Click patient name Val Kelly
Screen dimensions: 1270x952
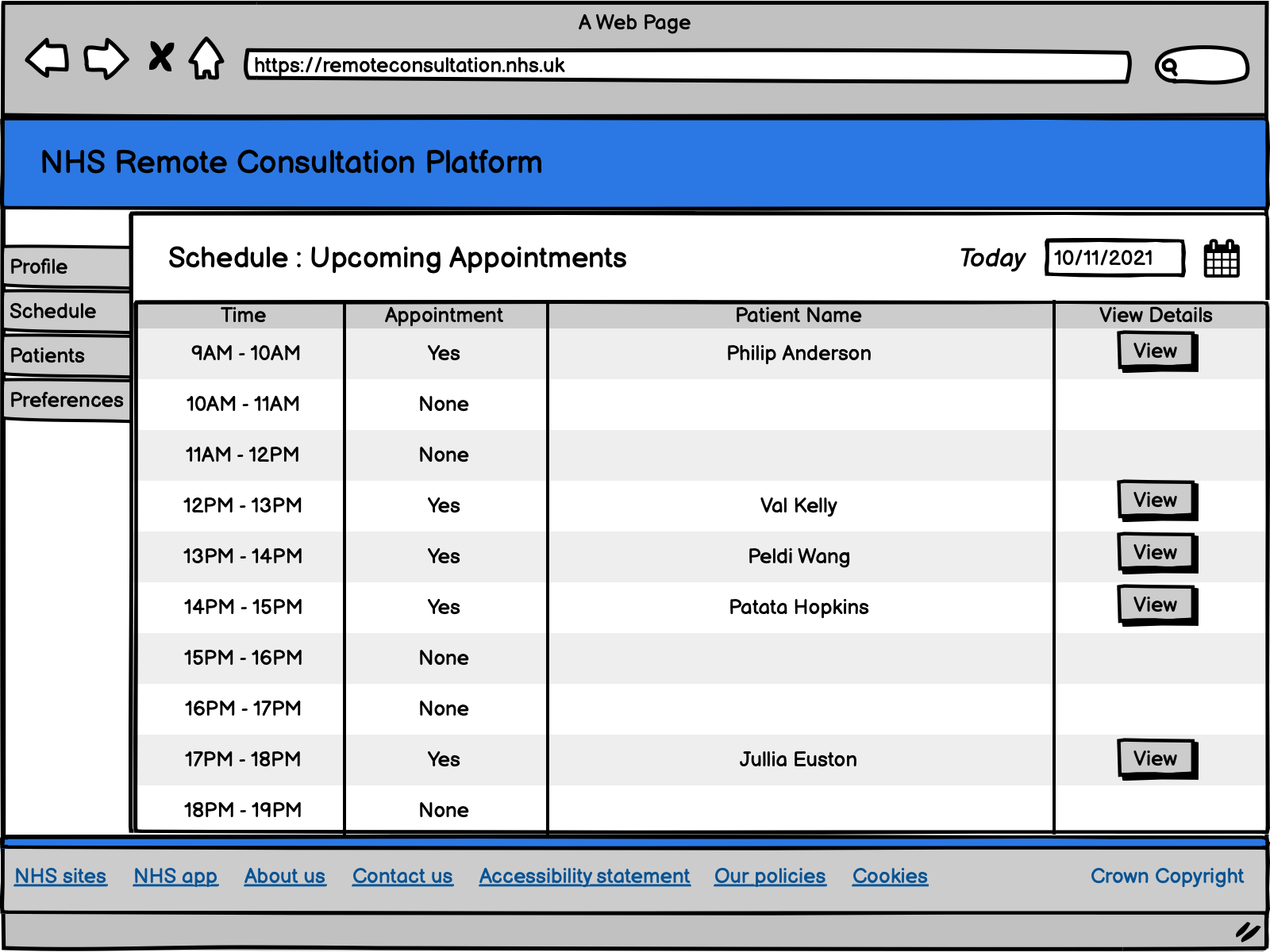click(799, 505)
